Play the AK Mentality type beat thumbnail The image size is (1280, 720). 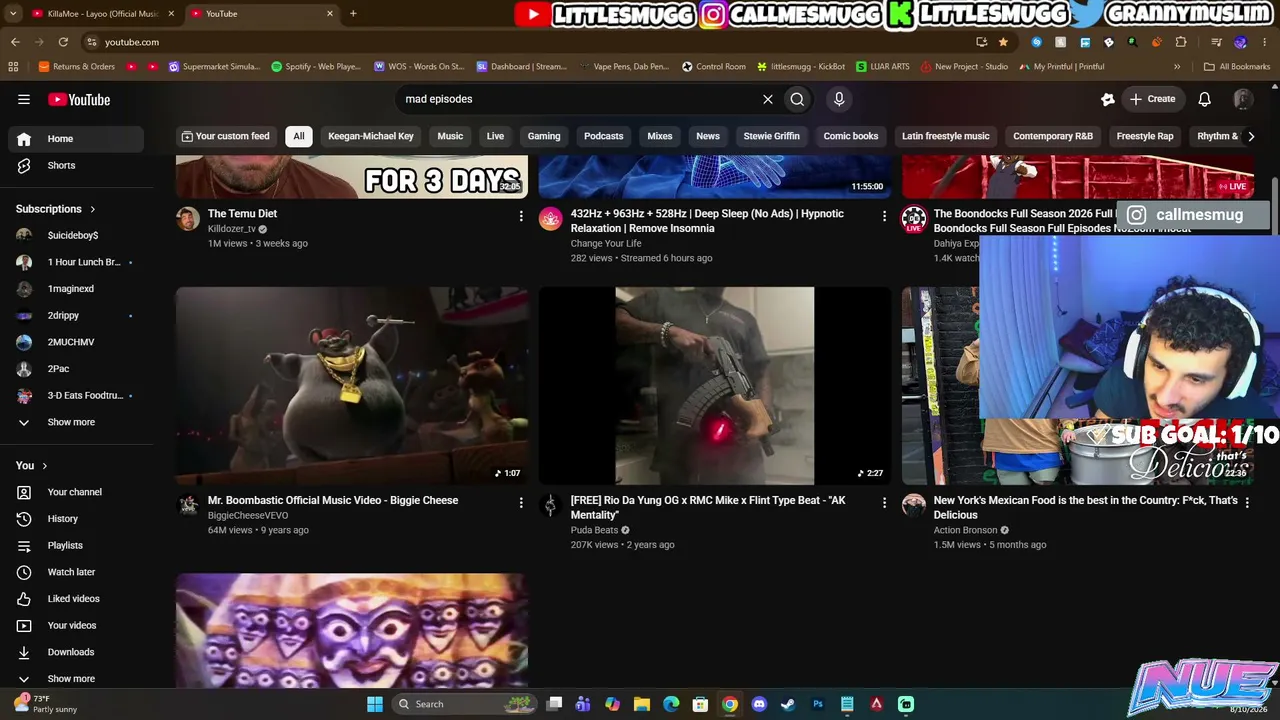click(x=715, y=386)
